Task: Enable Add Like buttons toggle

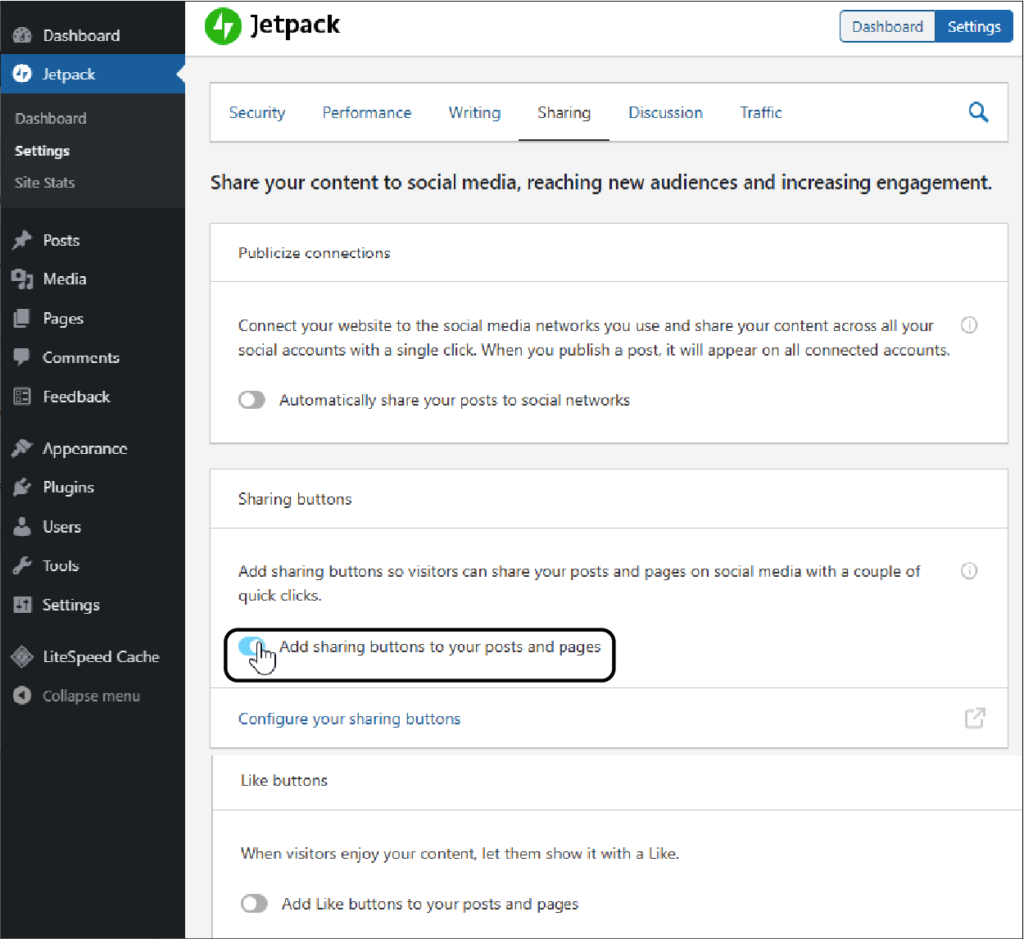Action: point(254,904)
